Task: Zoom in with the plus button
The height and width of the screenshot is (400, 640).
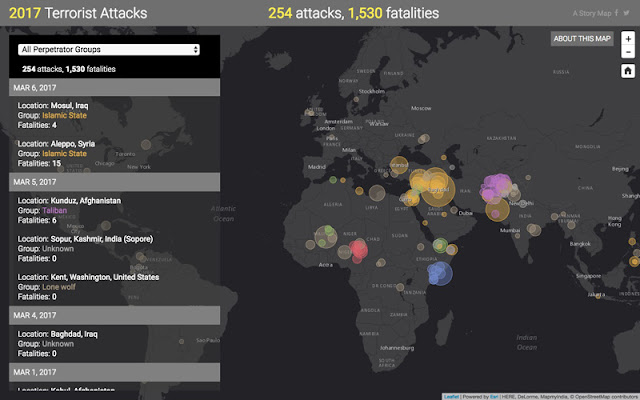Action: pyautogui.click(x=628, y=38)
